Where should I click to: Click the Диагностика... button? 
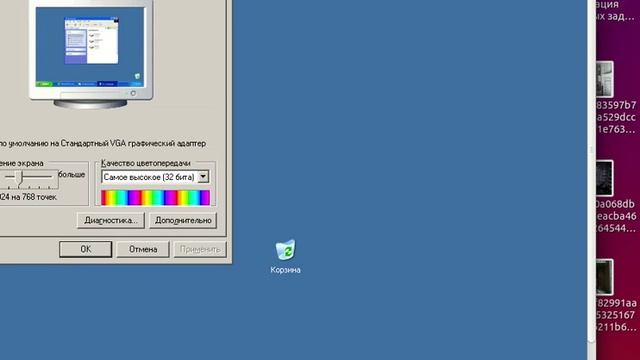coord(111,220)
